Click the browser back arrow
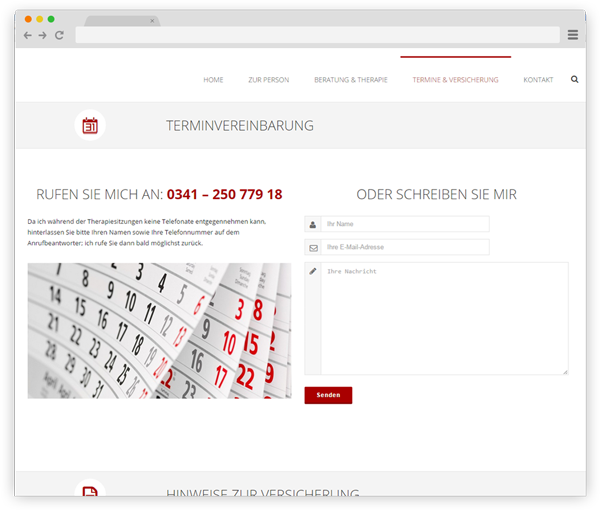The width and height of the screenshot is (600, 510). click(x=28, y=36)
